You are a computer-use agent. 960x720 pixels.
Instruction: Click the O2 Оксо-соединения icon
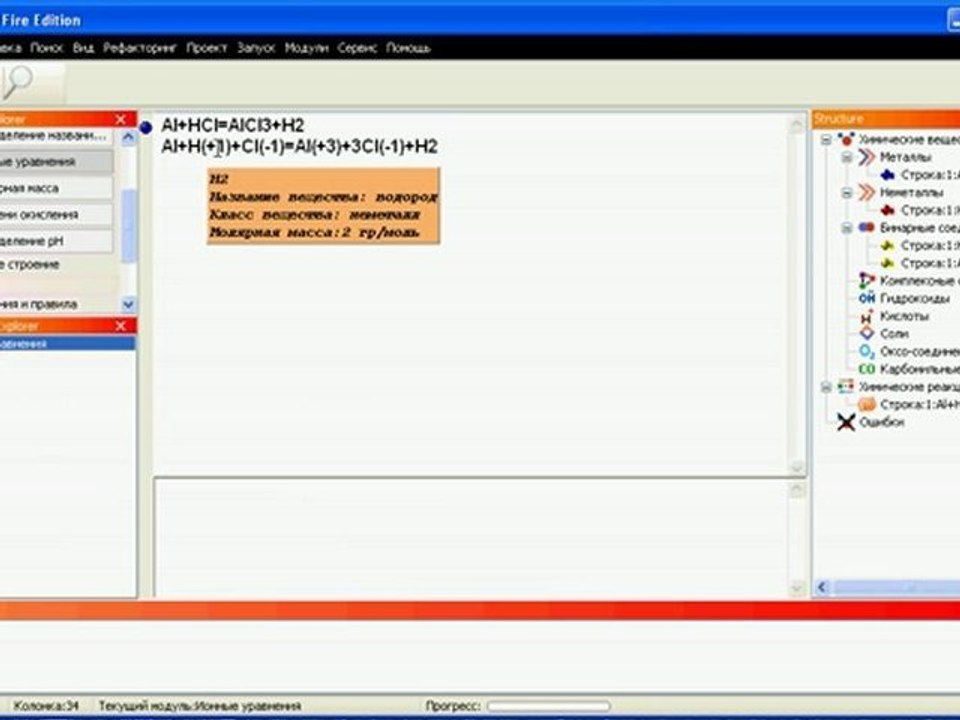click(x=866, y=351)
